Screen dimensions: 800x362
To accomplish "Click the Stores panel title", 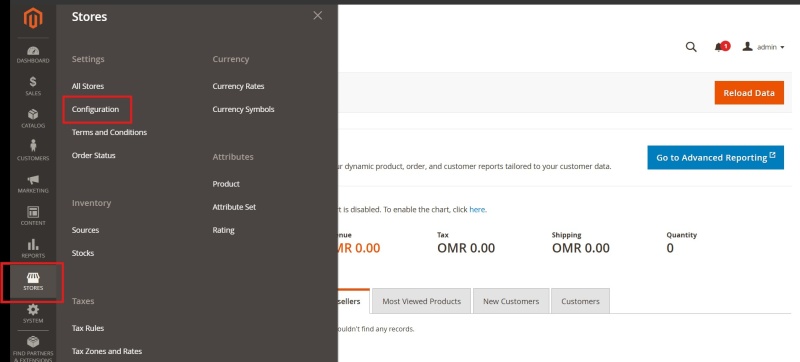I will [x=89, y=16].
